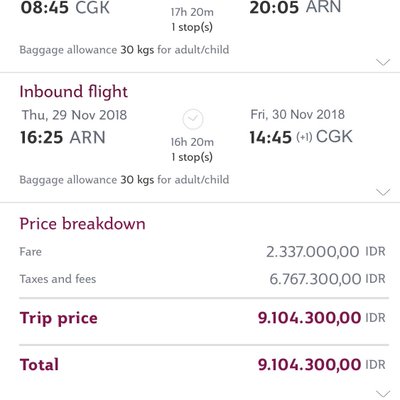Click the 16:25 ARN departure time

tap(63, 137)
